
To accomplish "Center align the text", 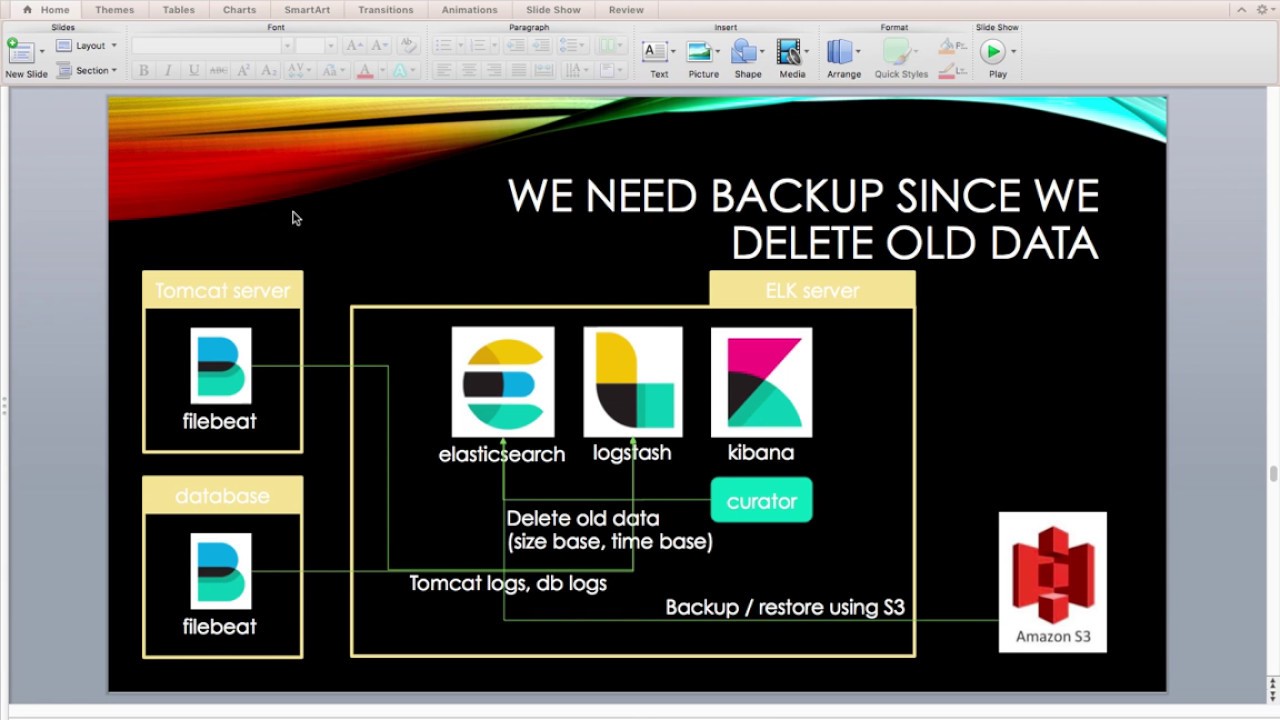I will 468,70.
